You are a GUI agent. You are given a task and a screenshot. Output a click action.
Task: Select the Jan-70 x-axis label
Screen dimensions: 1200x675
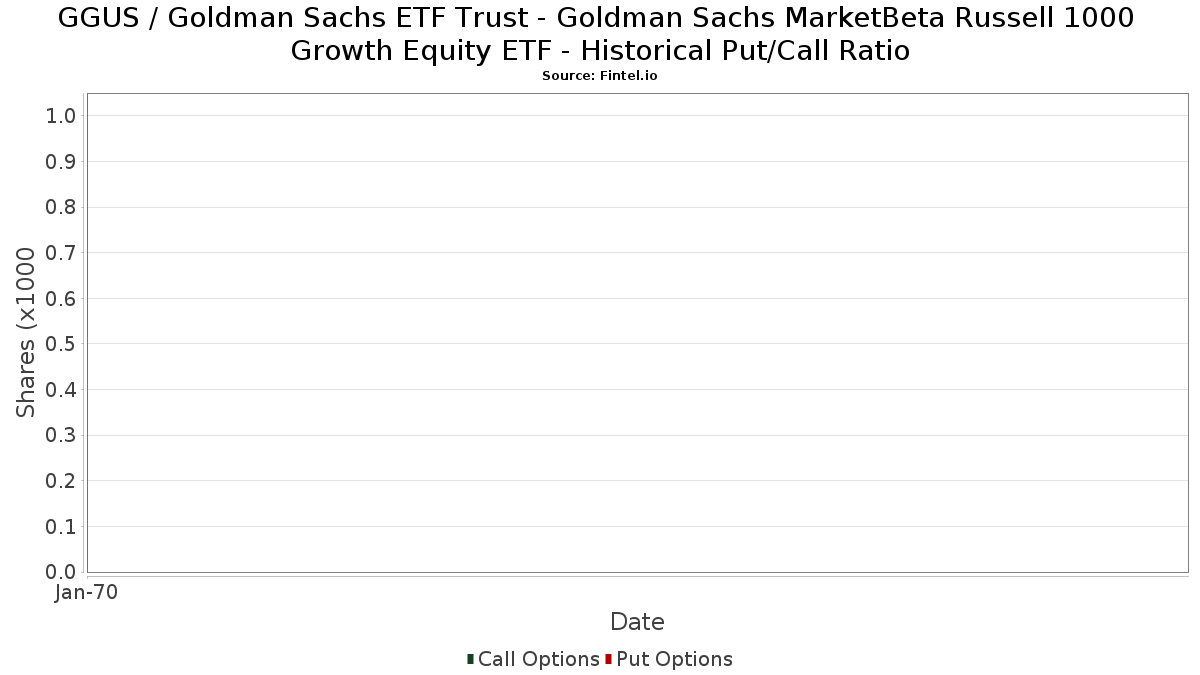click(87, 593)
